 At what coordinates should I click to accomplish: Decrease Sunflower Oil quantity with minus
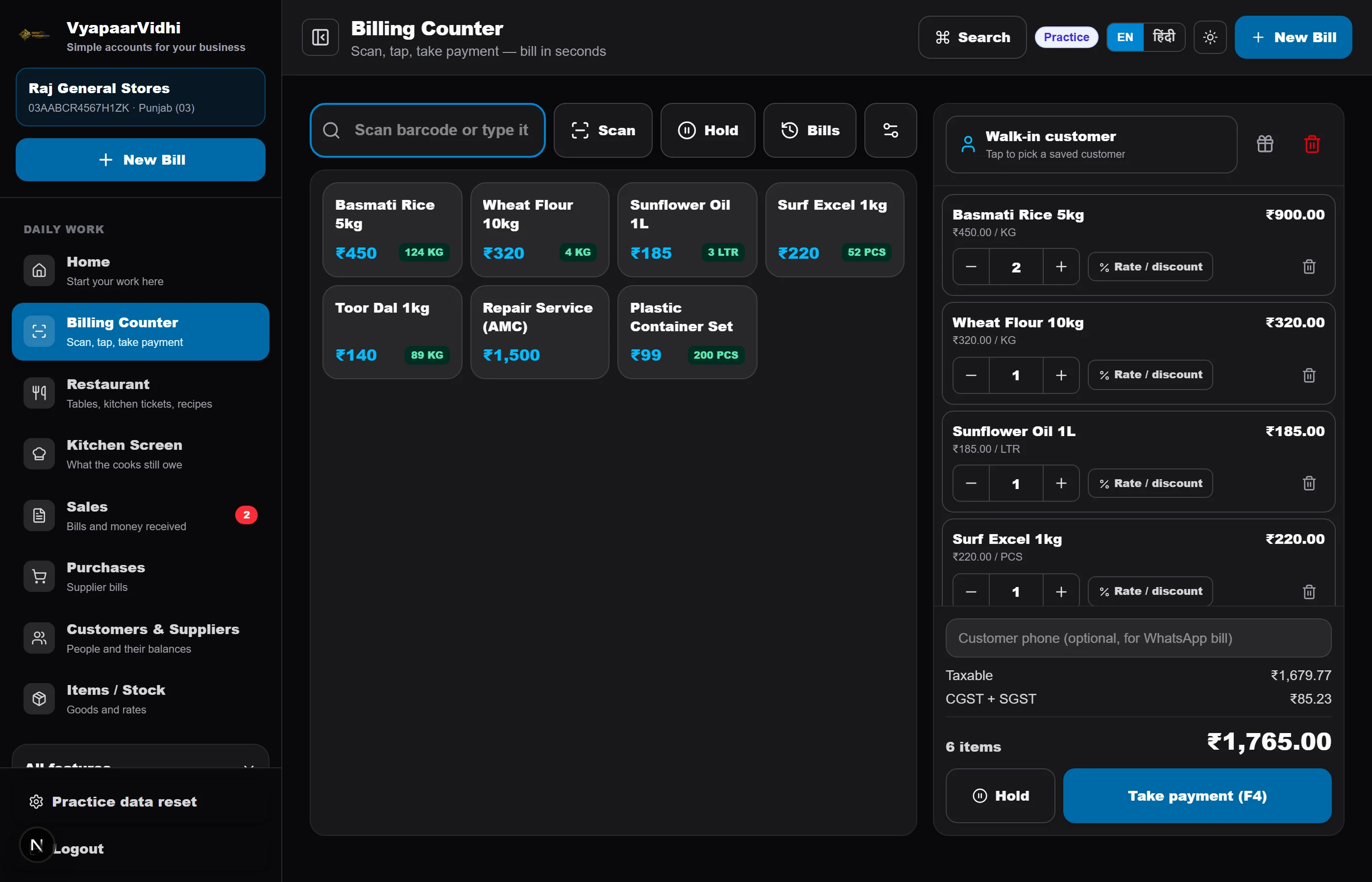click(971, 483)
